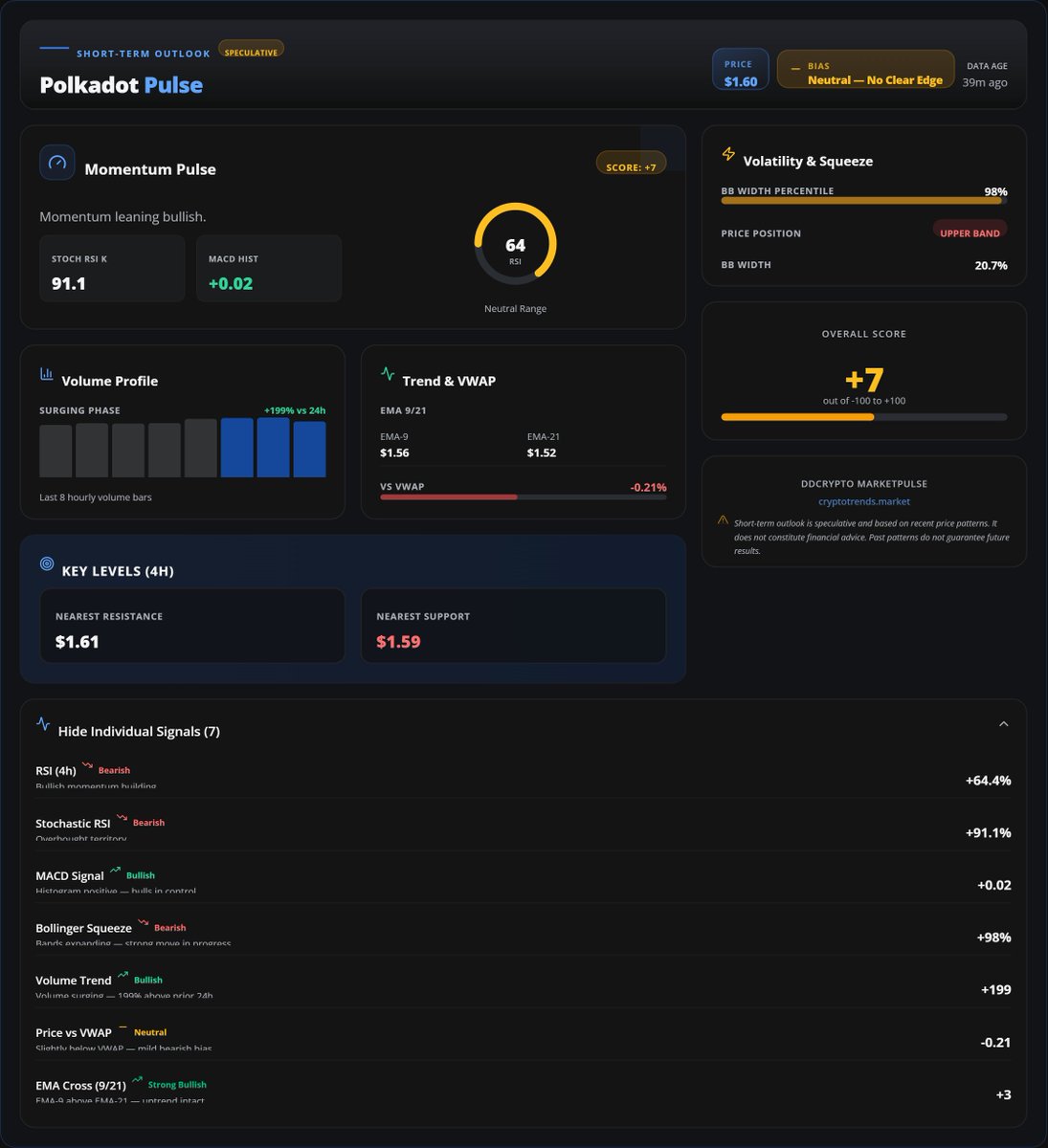Click the Stoch RSI K 91.1 card

(112, 269)
